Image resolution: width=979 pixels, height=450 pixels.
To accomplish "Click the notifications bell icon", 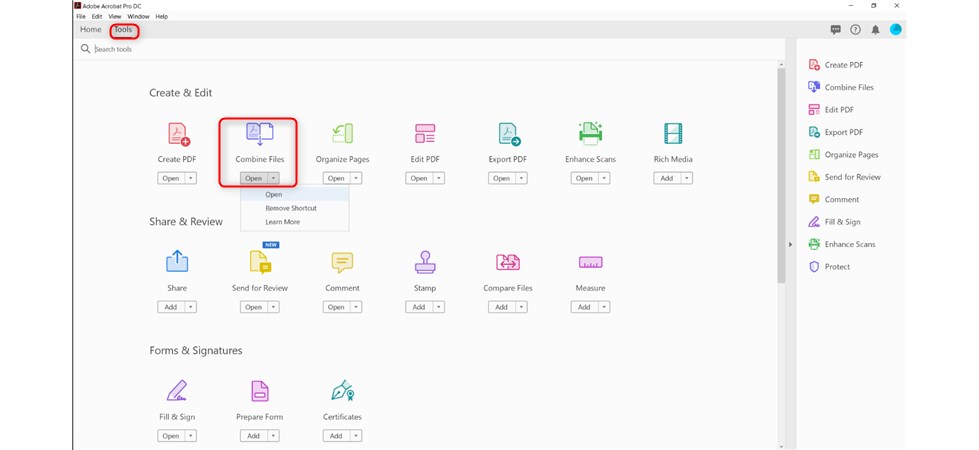I will click(875, 30).
